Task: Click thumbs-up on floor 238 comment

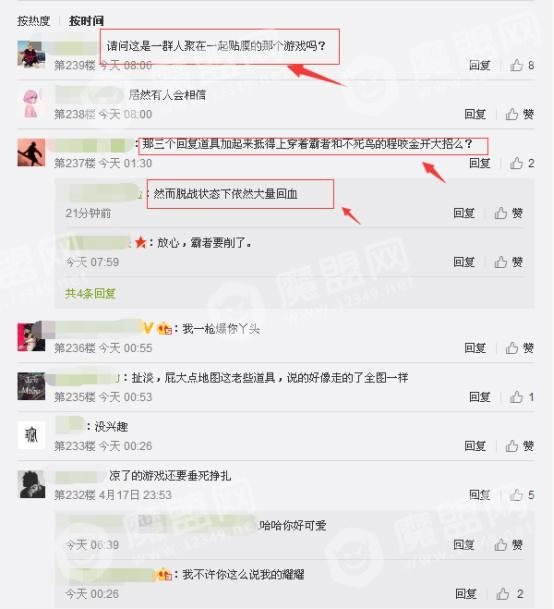Action: click(519, 114)
